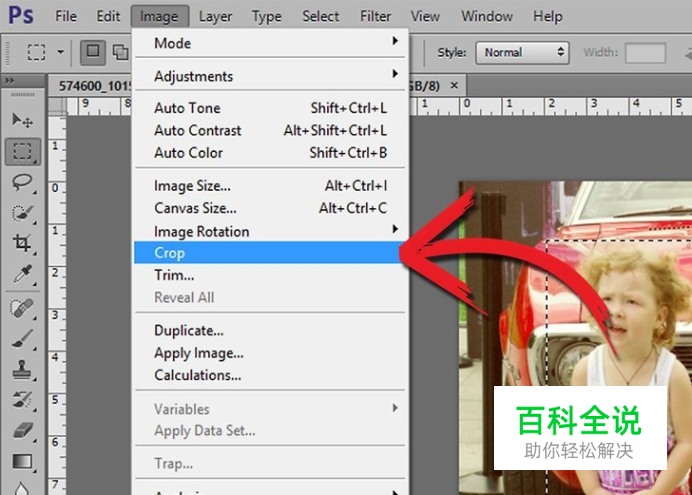Open the Select menu
Screen dimensions: 692x495
point(320,16)
